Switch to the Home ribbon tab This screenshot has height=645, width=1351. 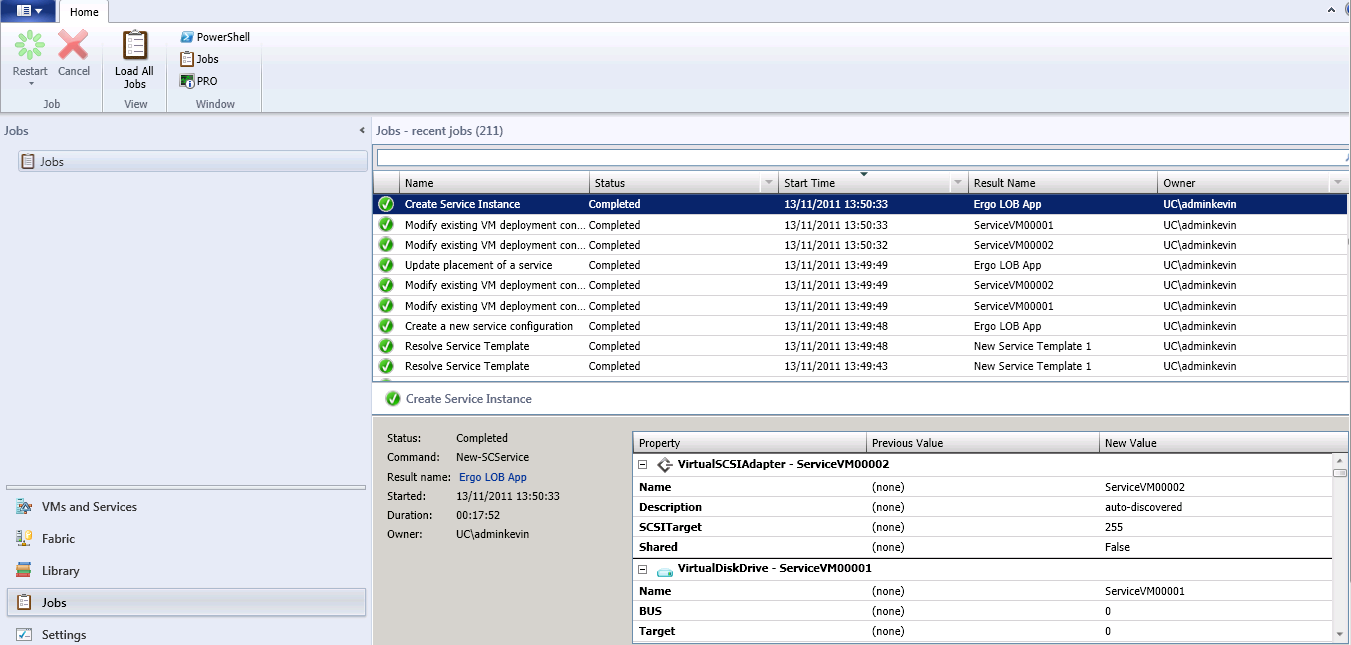[83, 12]
